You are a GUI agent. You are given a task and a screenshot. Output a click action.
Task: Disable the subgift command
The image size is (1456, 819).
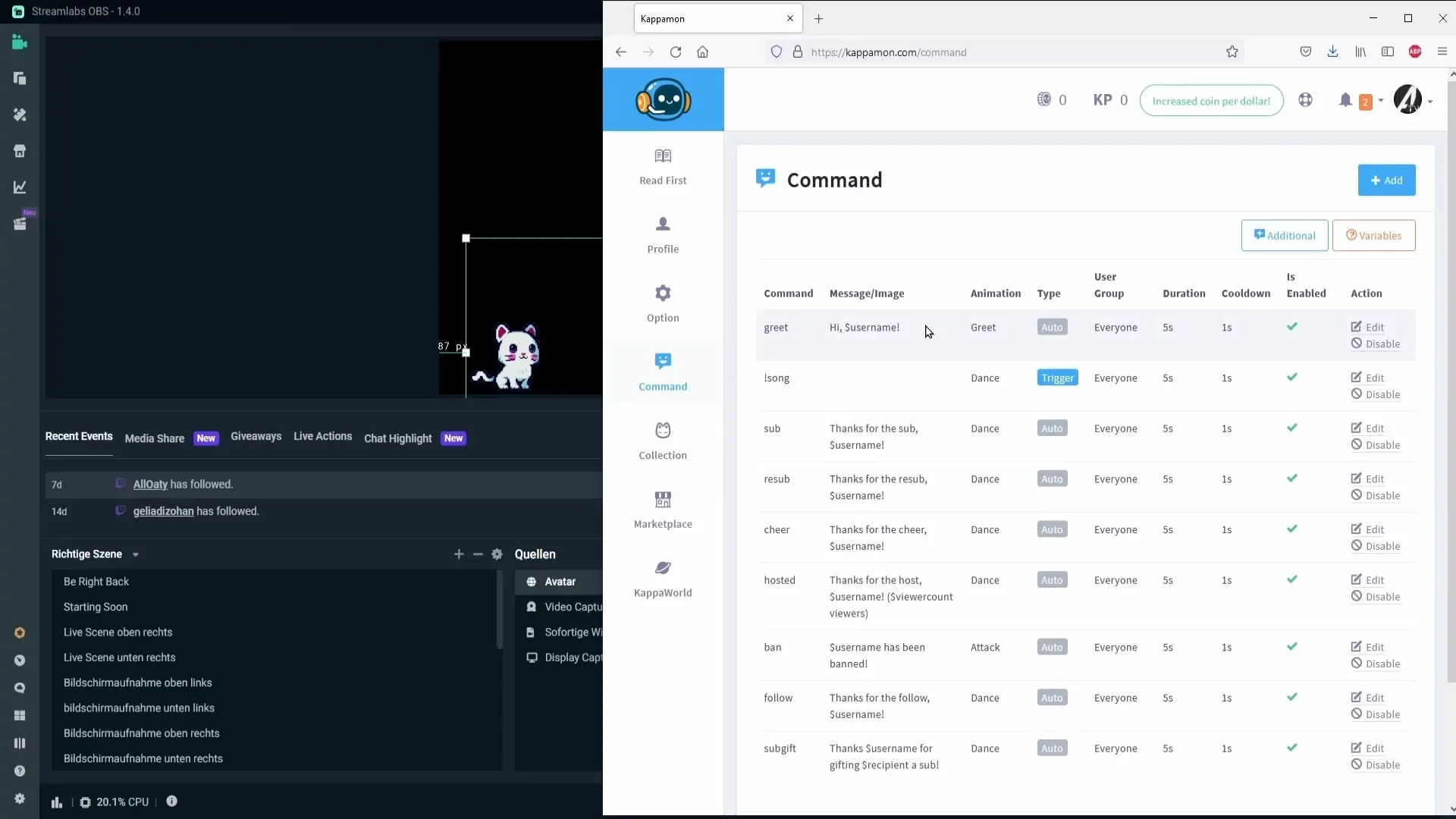pos(1375,765)
